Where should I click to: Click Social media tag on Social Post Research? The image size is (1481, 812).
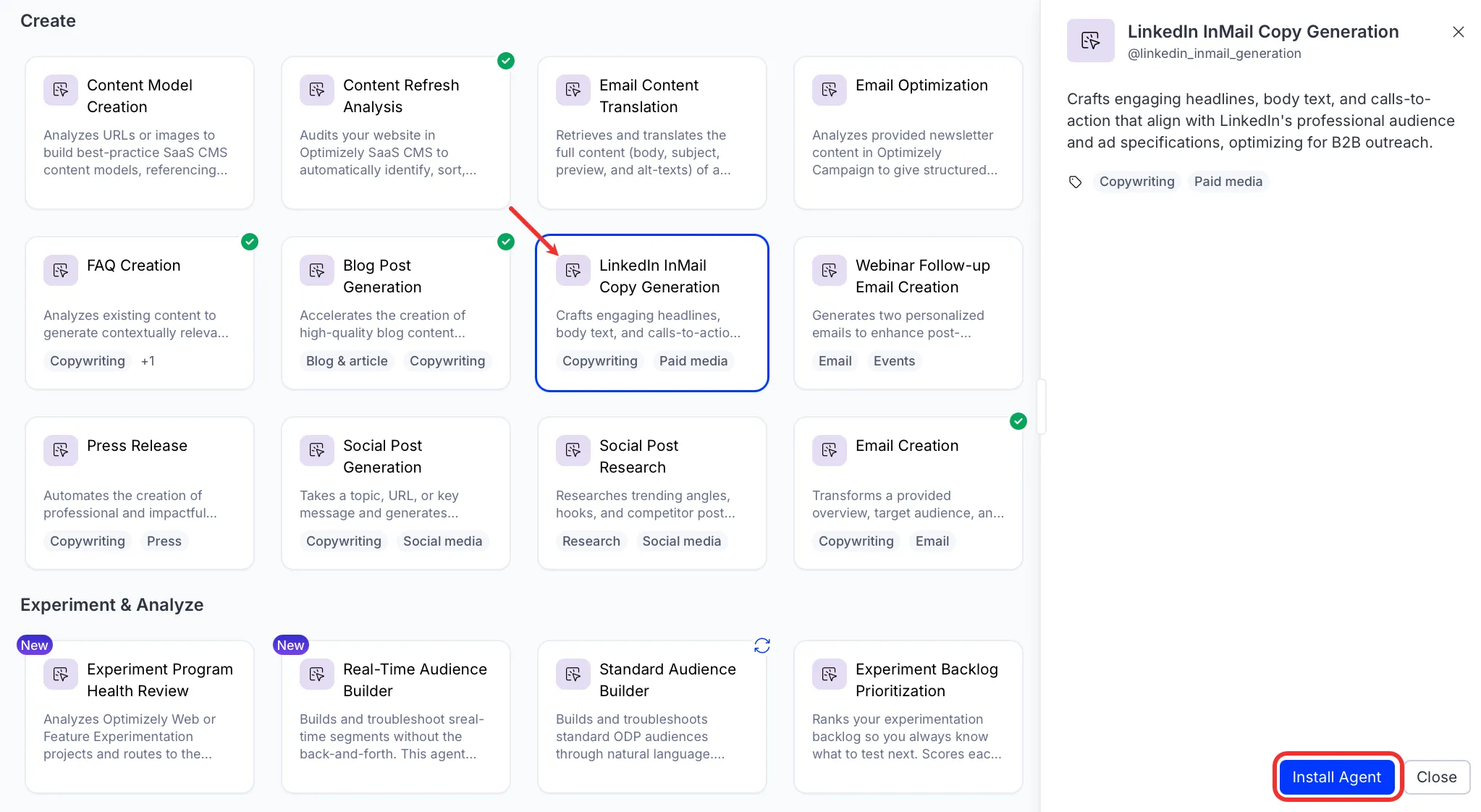click(682, 541)
